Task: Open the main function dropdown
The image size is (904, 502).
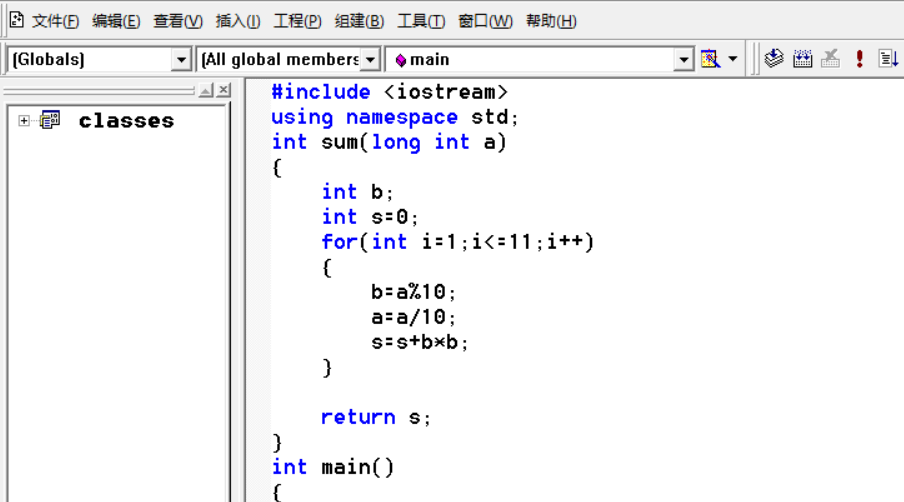Action: click(684, 59)
